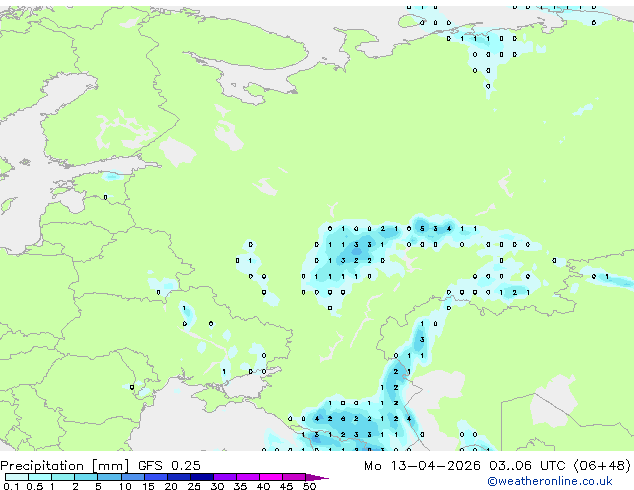Select the '45' legend scale label
Screen dimensions: 634x490
(286, 486)
